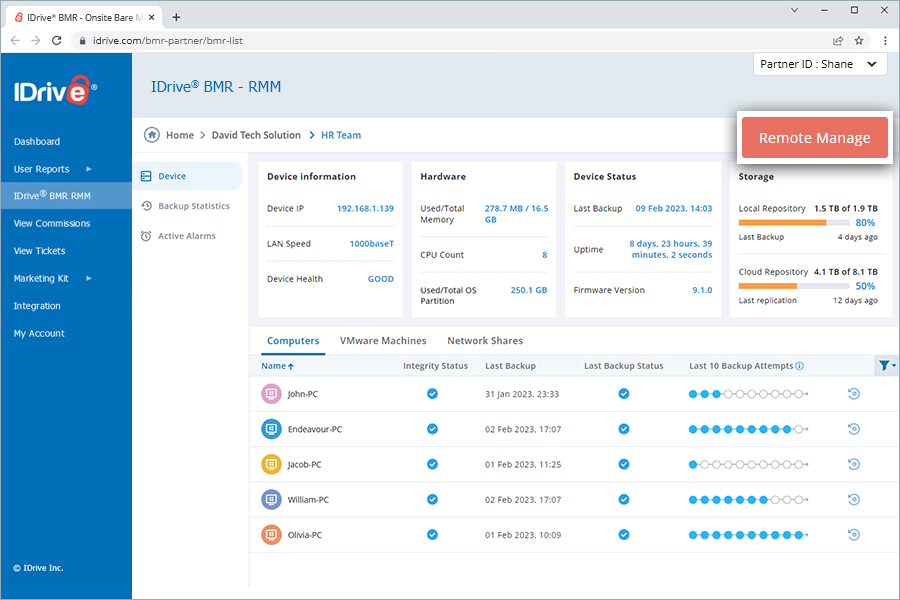Screen dimensions: 900x600
Task: Click the Backup Statistics clock icon
Action: pyautogui.click(x=146, y=206)
